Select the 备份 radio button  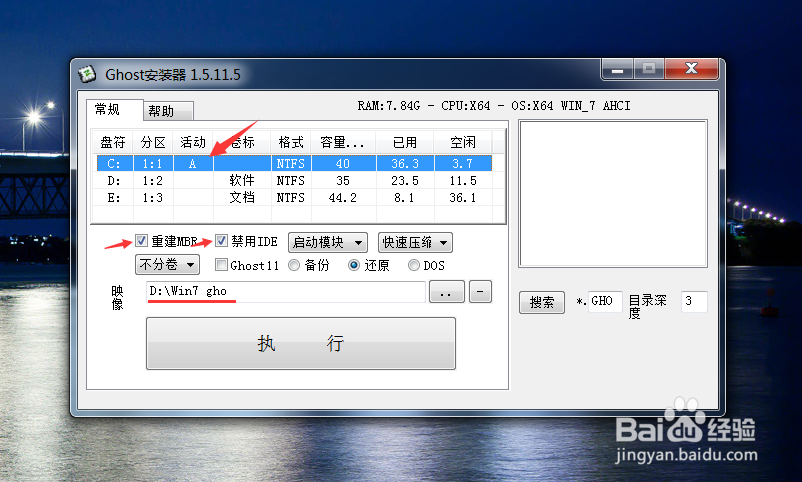[x=294, y=265]
